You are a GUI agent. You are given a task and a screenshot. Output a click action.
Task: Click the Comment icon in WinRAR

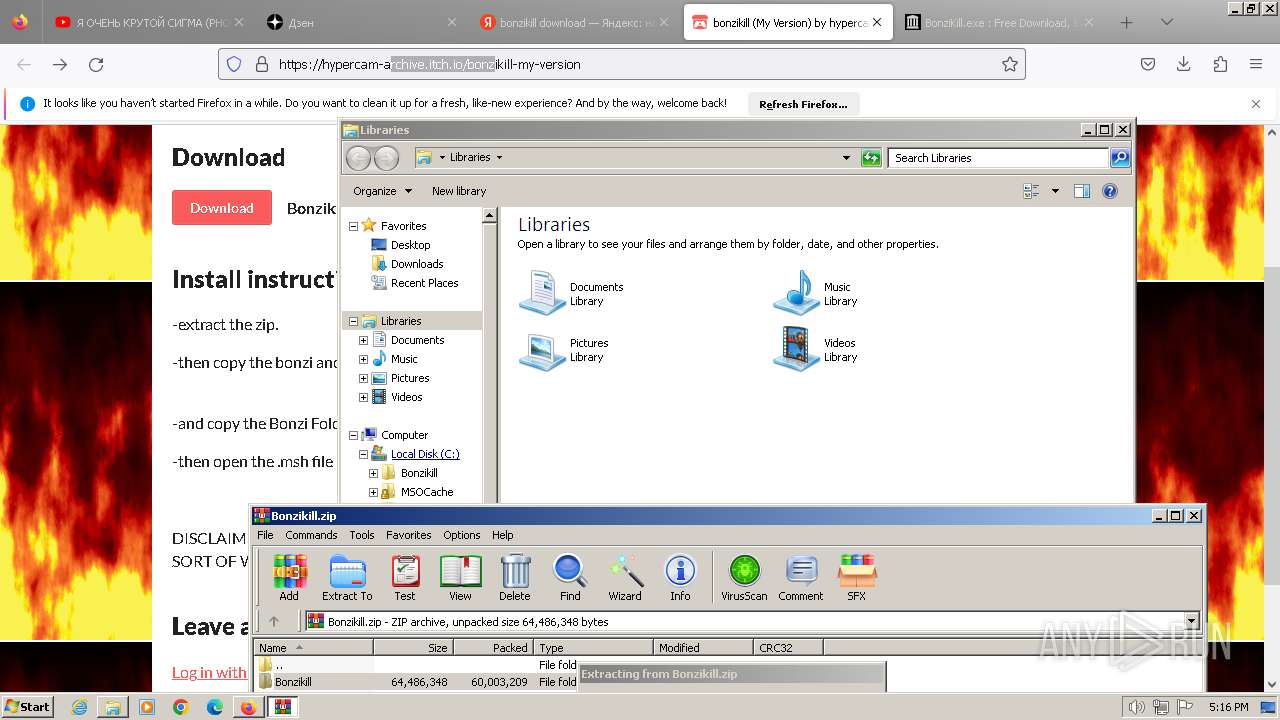801,577
